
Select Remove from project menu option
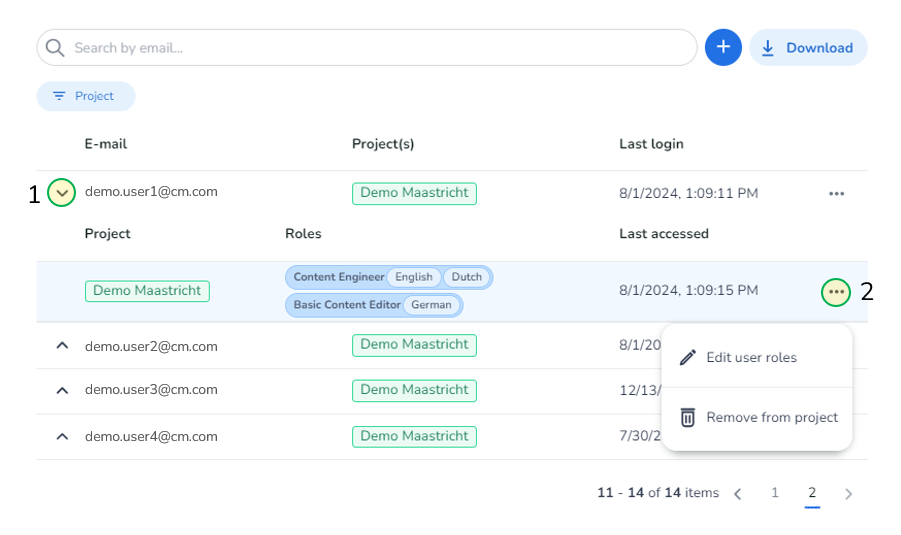click(771, 418)
